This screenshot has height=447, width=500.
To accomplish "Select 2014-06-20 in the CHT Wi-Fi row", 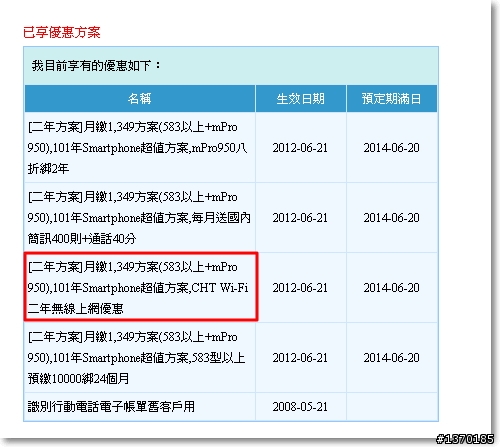I will pyautogui.click(x=392, y=288).
